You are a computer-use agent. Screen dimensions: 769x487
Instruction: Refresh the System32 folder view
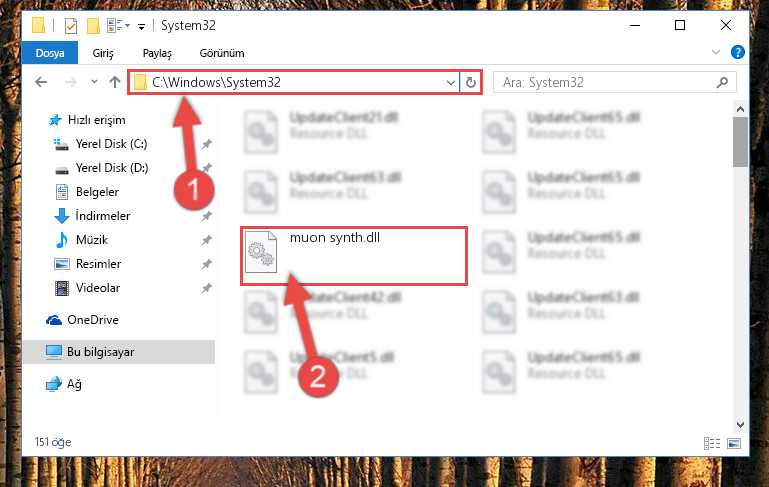[471, 82]
